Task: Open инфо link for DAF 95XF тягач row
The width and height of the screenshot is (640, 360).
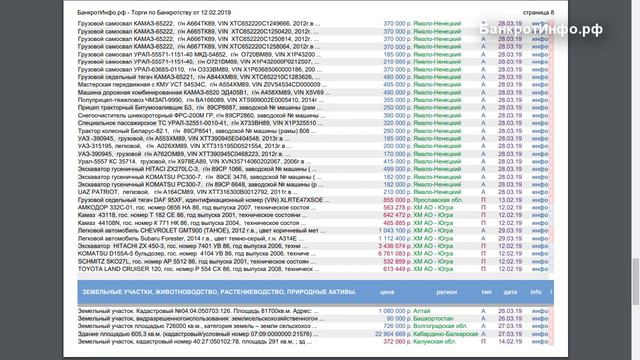Action: 540,200
